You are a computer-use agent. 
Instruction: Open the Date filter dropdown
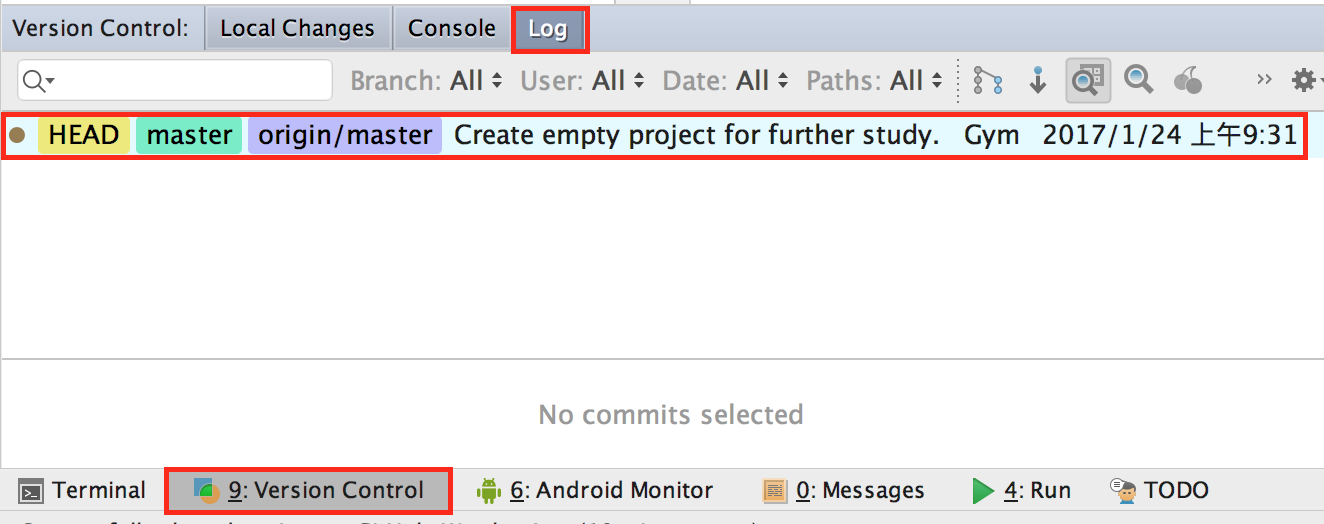[x=726, y=81]
